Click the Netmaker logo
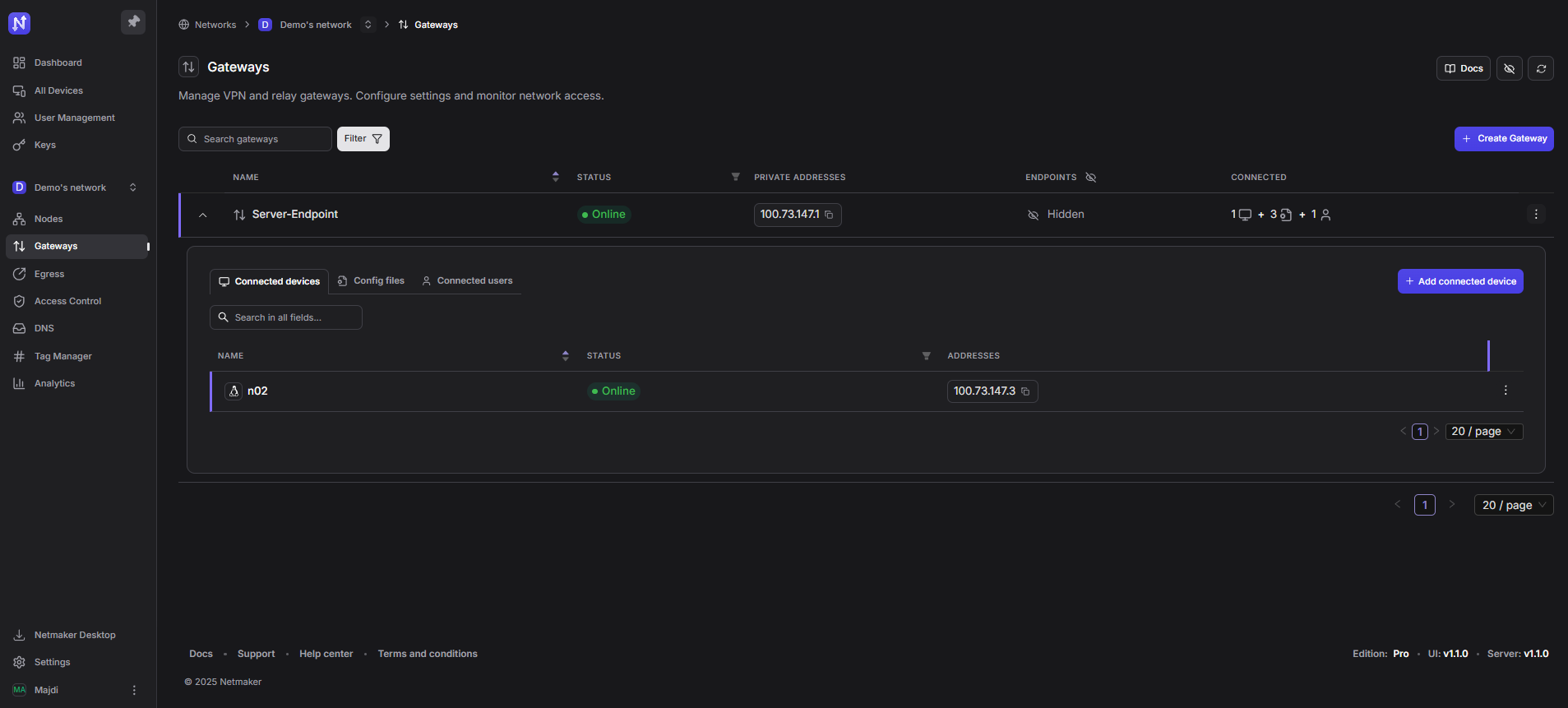The height and width of the screenshot is (708, 1568). pyautogui.click(x=20, y=23)
